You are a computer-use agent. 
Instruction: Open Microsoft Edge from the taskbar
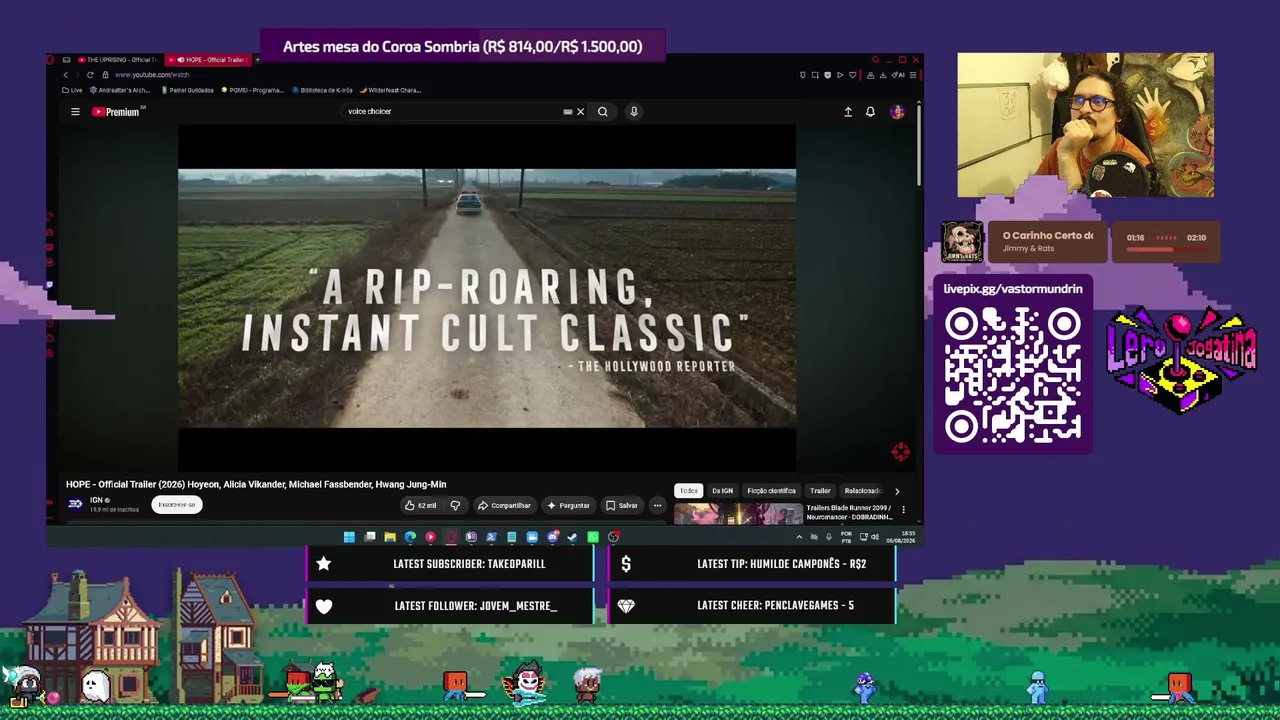410,537
